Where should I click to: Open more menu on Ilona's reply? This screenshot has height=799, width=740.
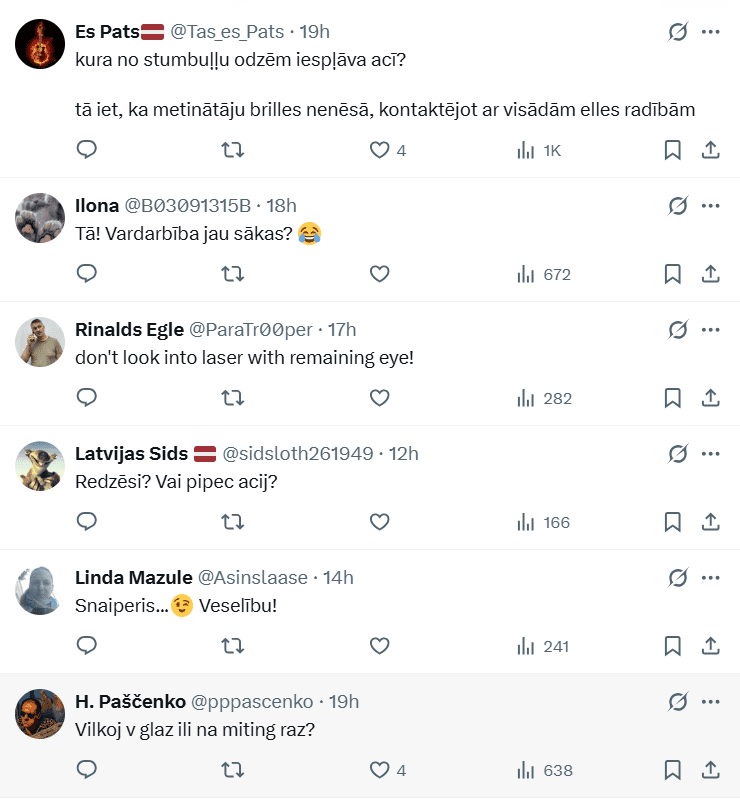coord(711,205)
